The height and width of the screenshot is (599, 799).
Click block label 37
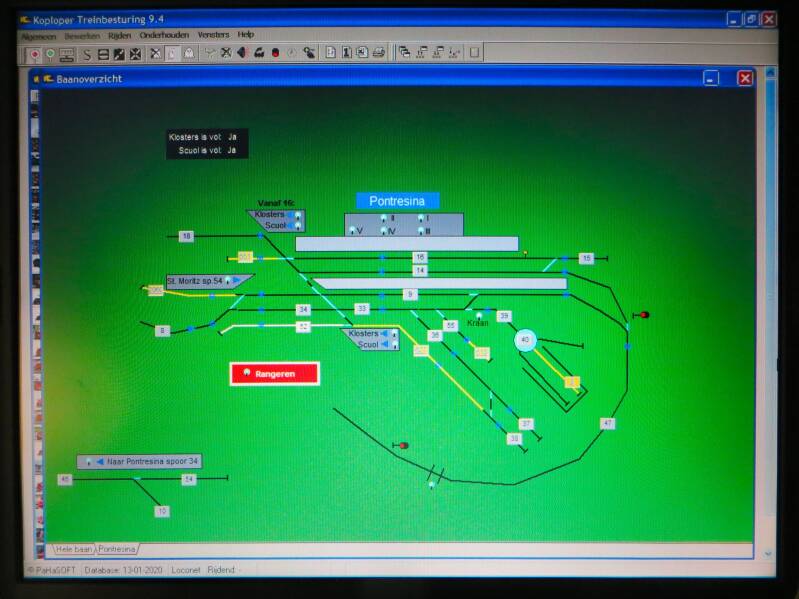(526, 424)
